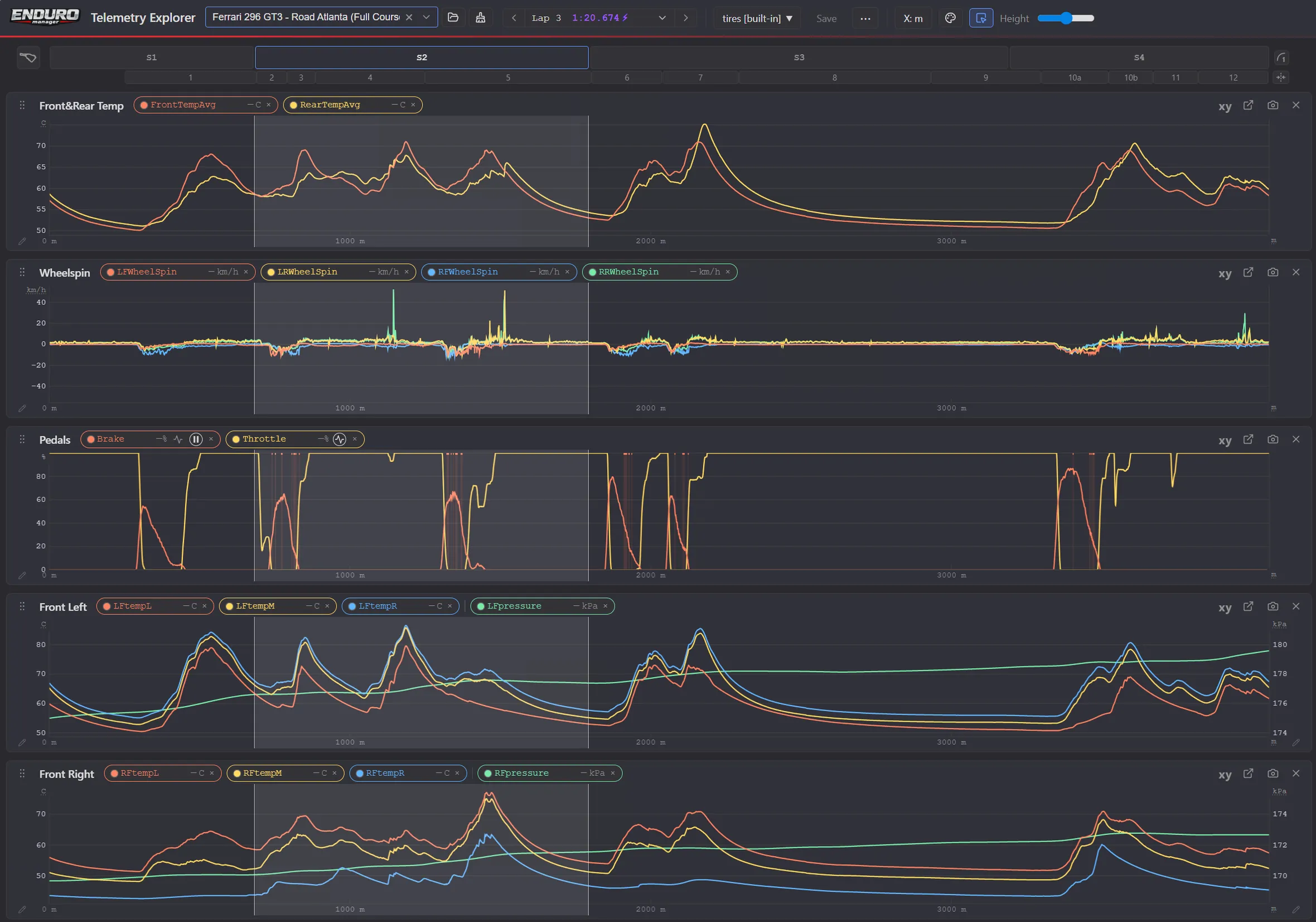
Task: Click the corner icon right of S4
Action: (1281, 57)
